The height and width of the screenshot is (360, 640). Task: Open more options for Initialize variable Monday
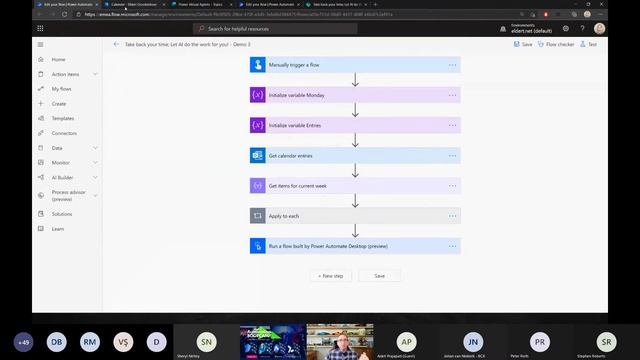click(452, 95)
